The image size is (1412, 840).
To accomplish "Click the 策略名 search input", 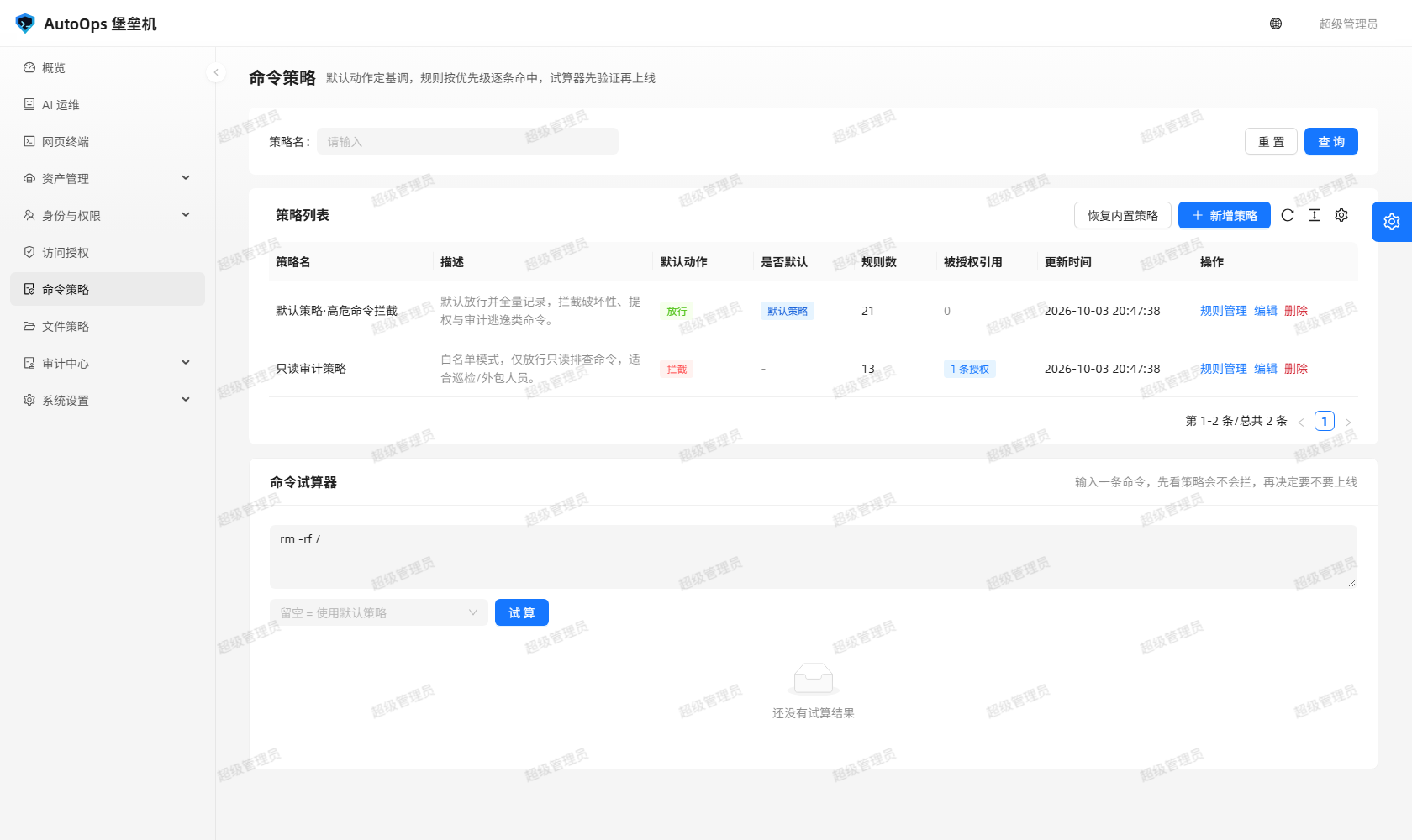I will coord(468,141).
